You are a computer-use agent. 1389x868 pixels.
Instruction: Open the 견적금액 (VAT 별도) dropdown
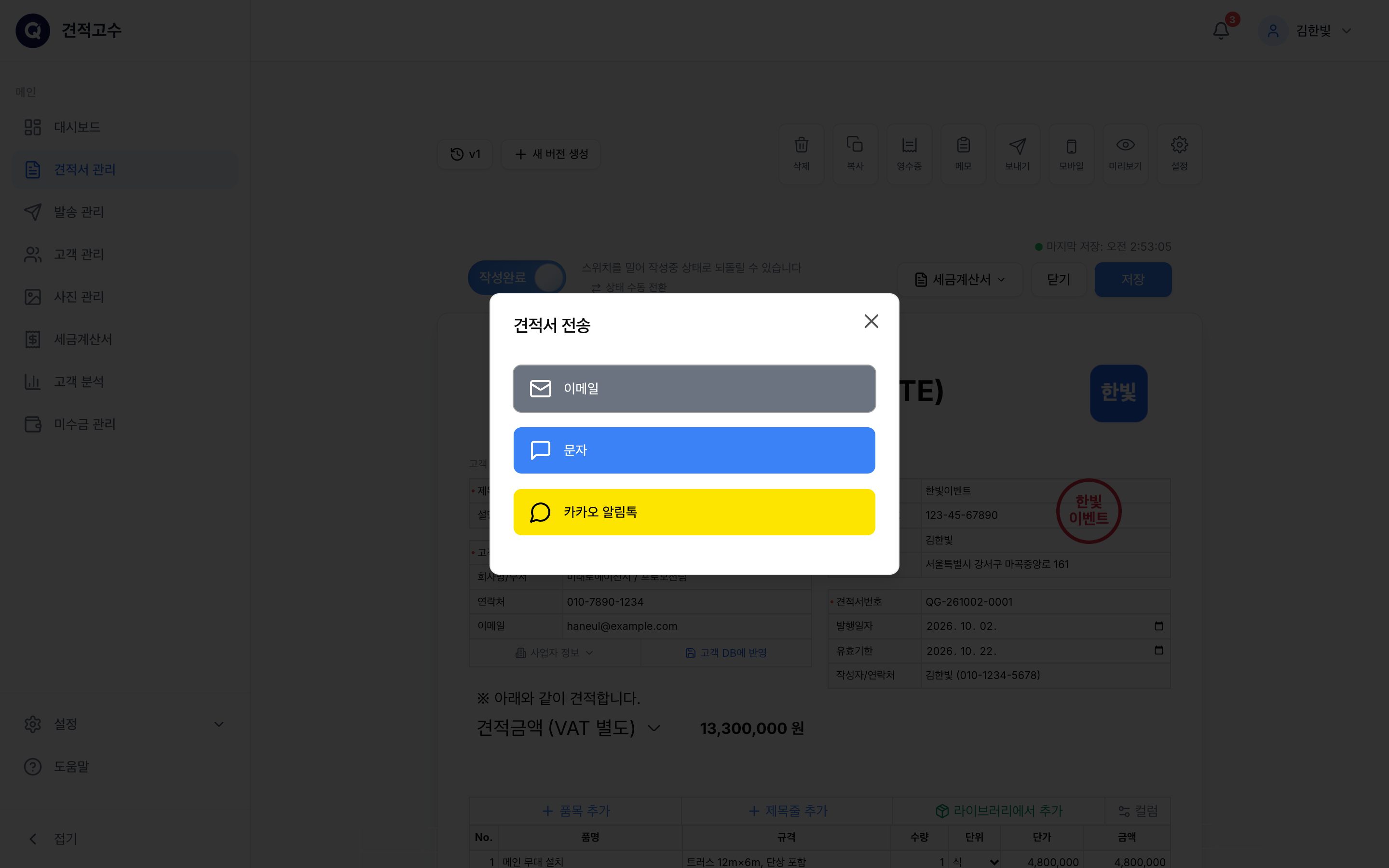(x=568, y=728)
